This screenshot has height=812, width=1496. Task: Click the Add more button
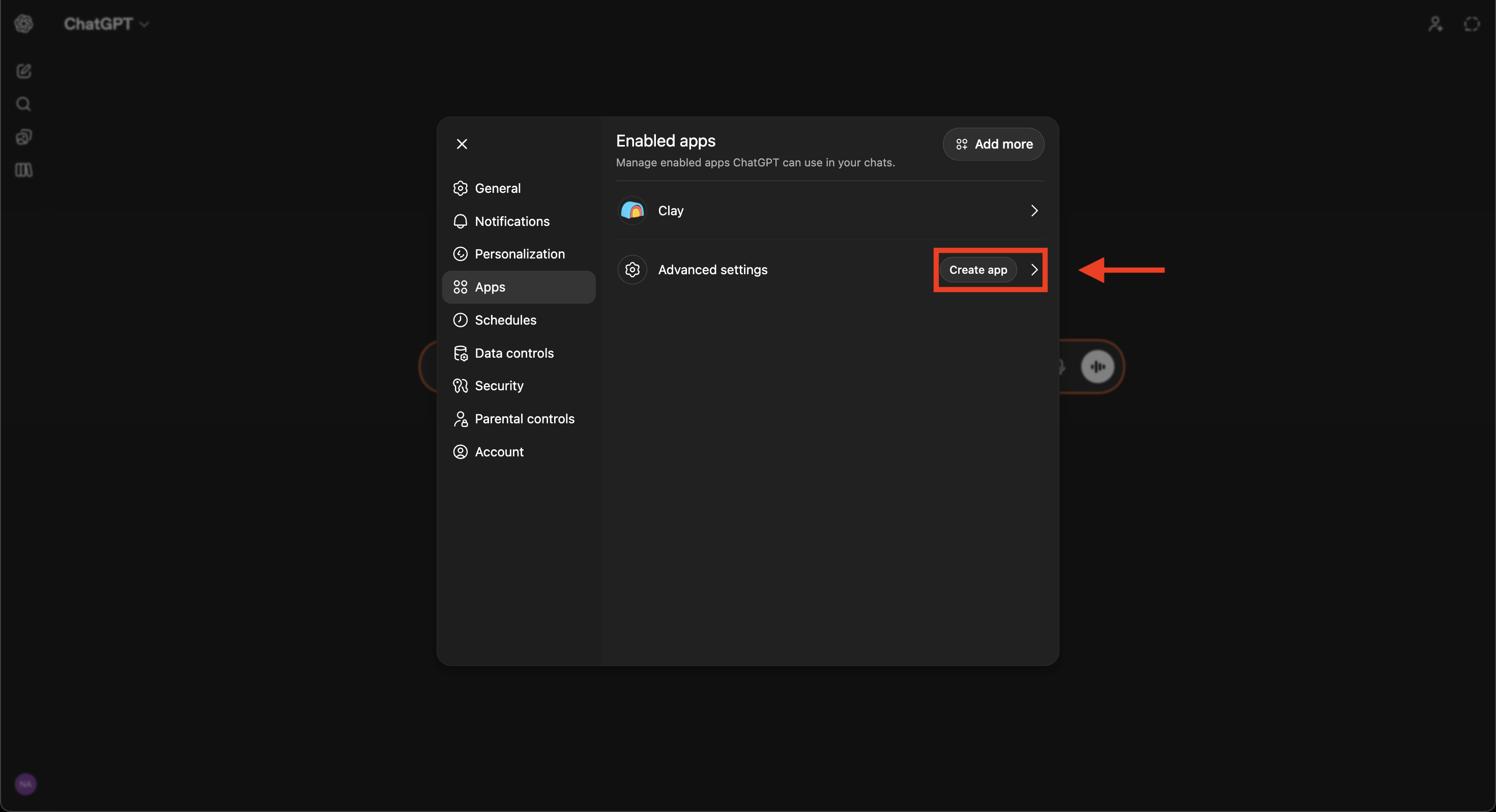(993, 144)
